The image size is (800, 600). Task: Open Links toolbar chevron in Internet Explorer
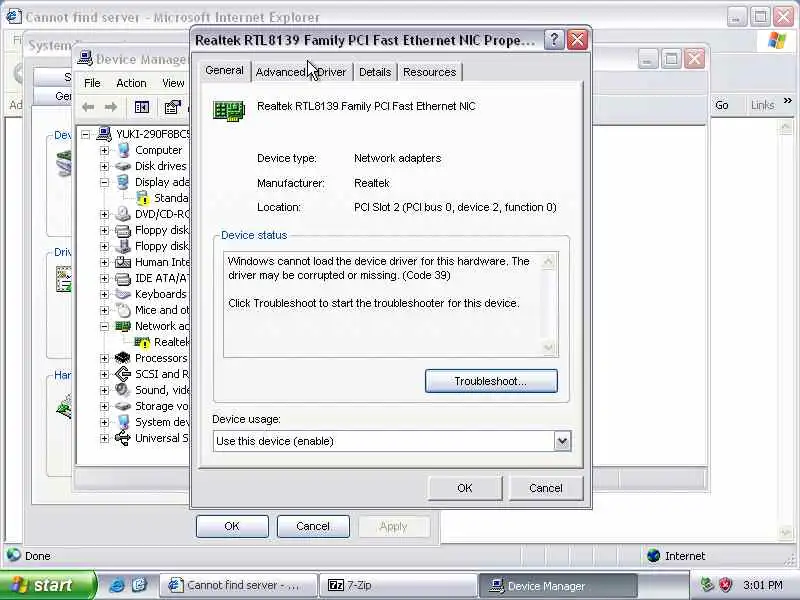(x=788, y=101)
